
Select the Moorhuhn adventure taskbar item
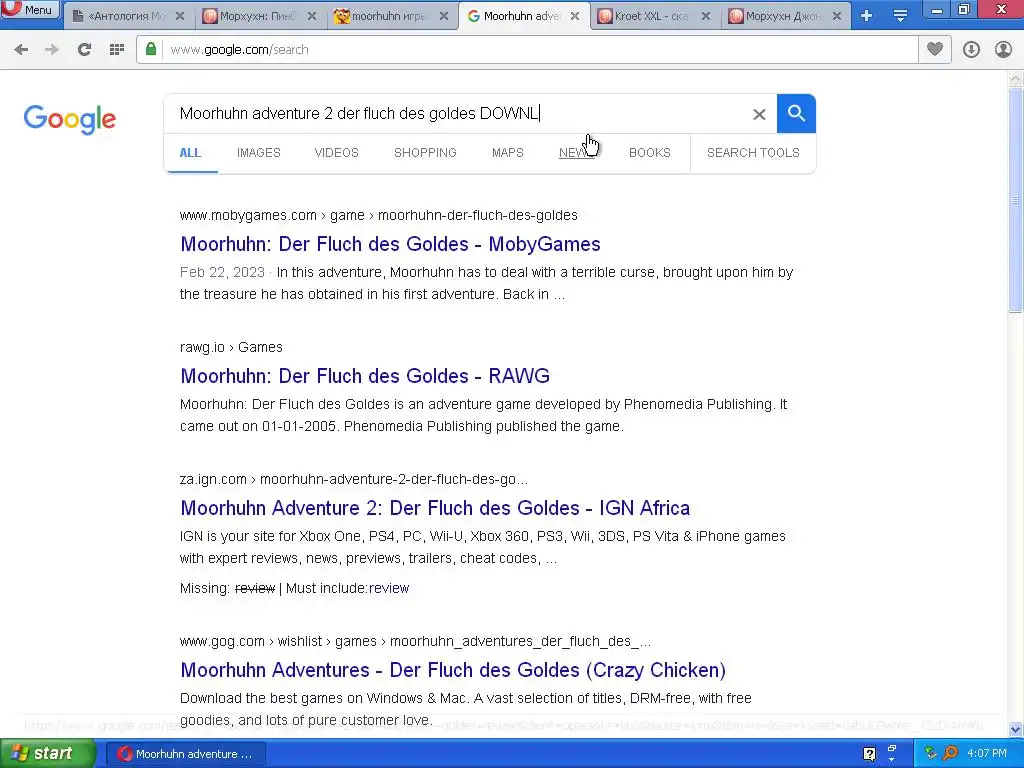tap(185, 754)
